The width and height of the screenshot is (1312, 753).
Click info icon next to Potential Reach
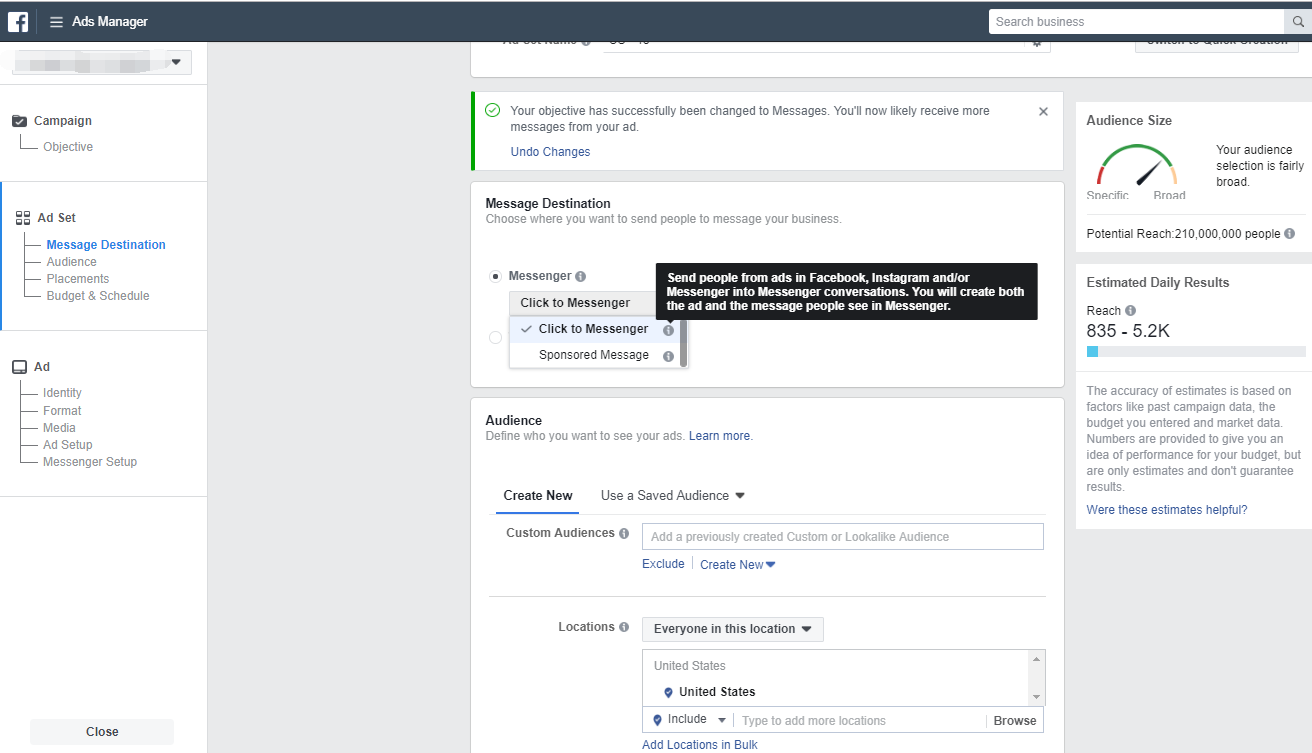(x=1289, y=234)
